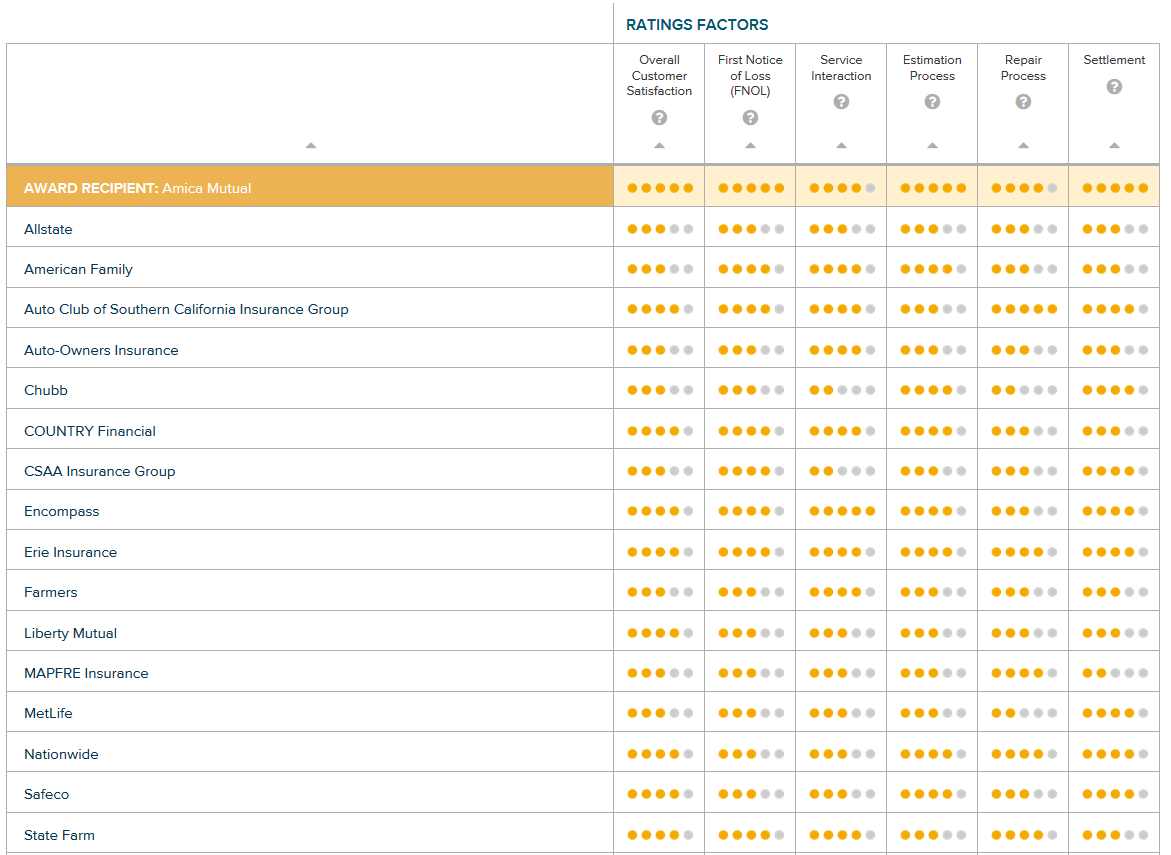Open Auto Club of Southern California Insurance Group
The width and height of the screenshot is (1171, 855).
tap(186, 309)
